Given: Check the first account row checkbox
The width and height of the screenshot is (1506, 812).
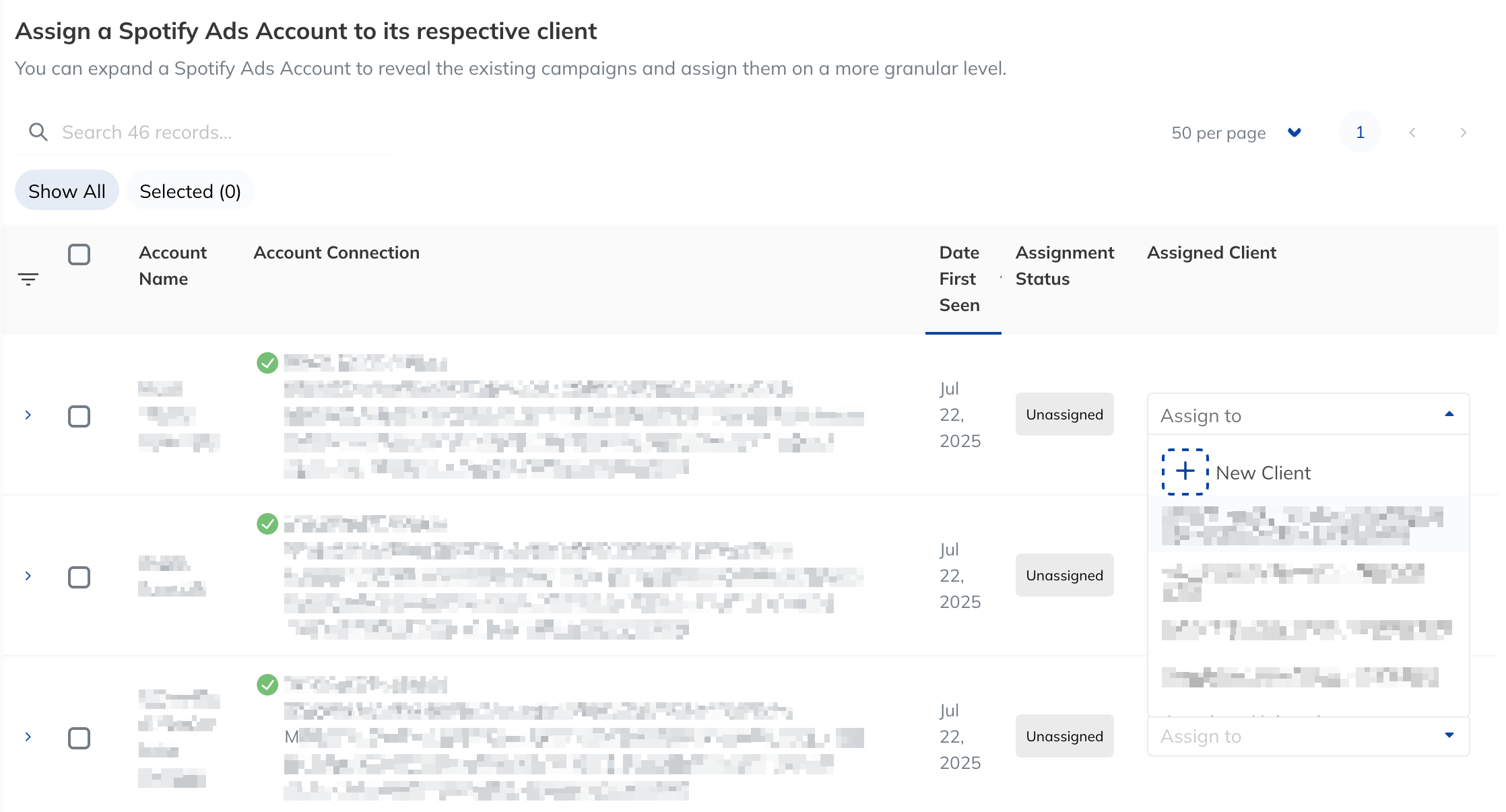Looking at the screenshot, I should pos(79,416).
